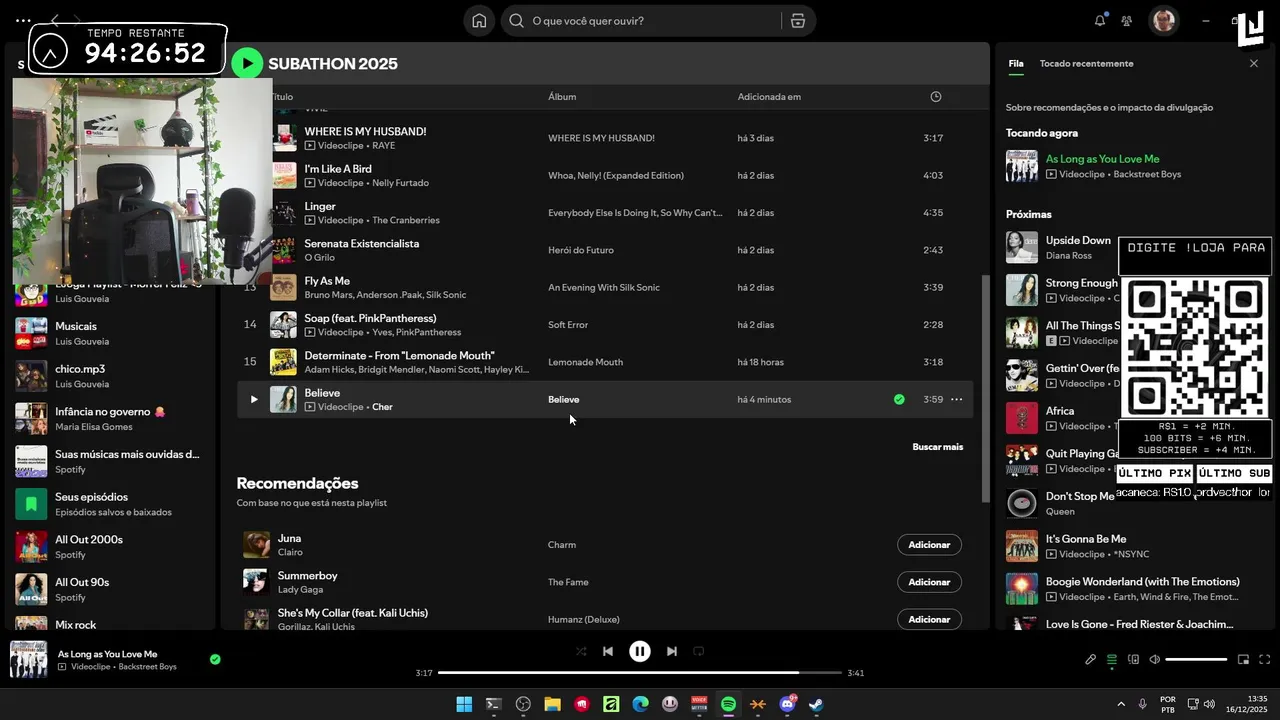
Task: Switch to the Fila tab
Action: click(1016, 63)
